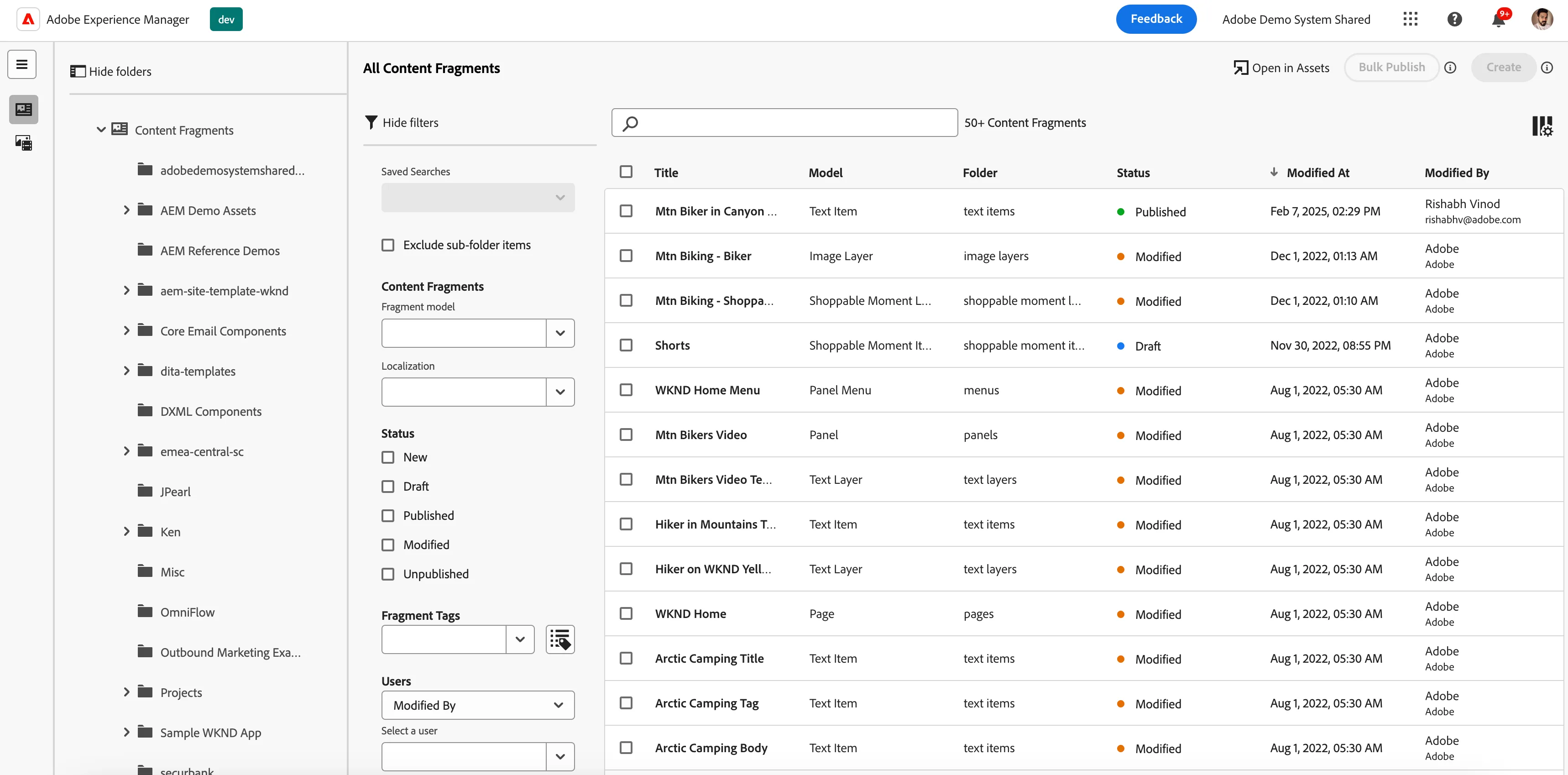This screenshot has width=1568, height=775.
Task: Open the Modified By users dropdown
Action: 478,706
